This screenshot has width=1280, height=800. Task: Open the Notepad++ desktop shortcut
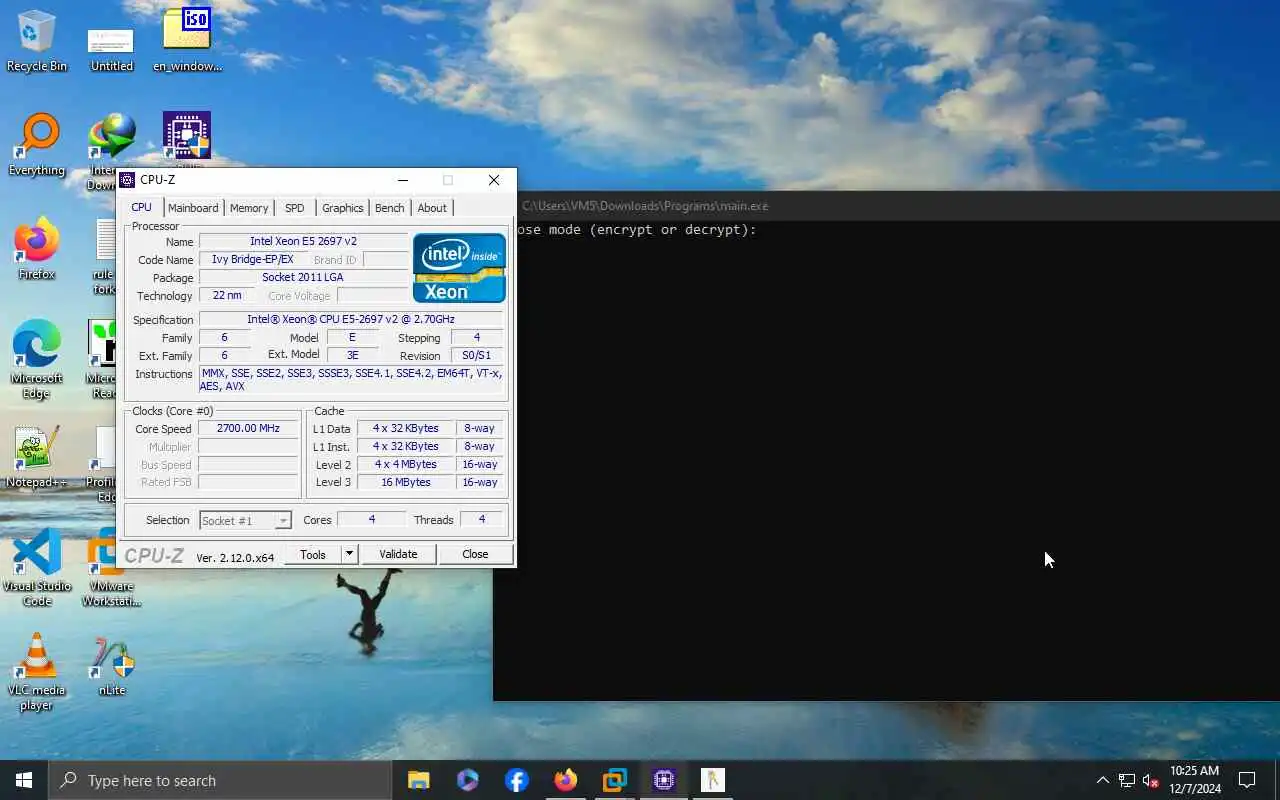[37, 457]
